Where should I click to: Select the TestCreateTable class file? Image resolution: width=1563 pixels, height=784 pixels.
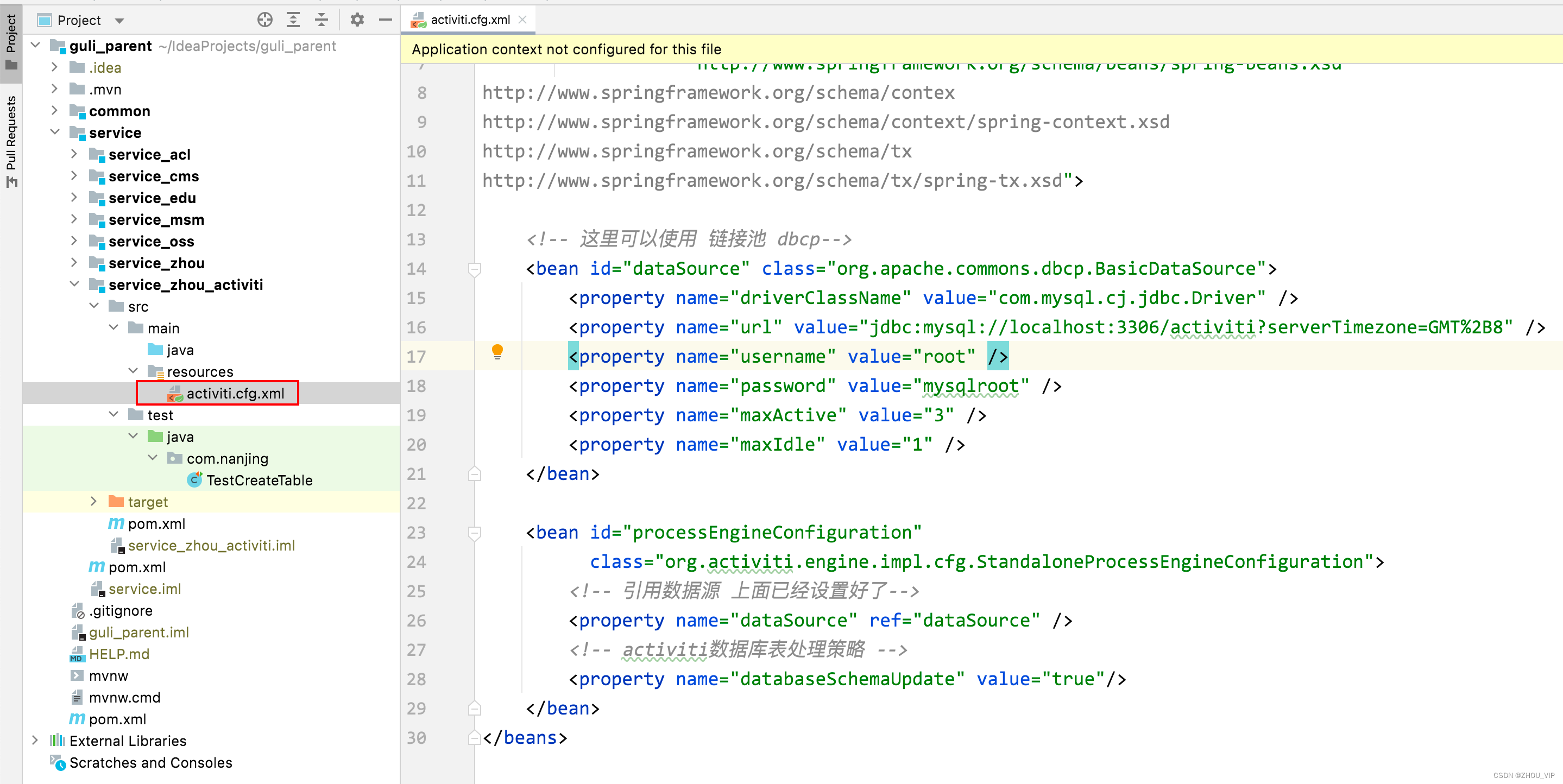point(259,480)
